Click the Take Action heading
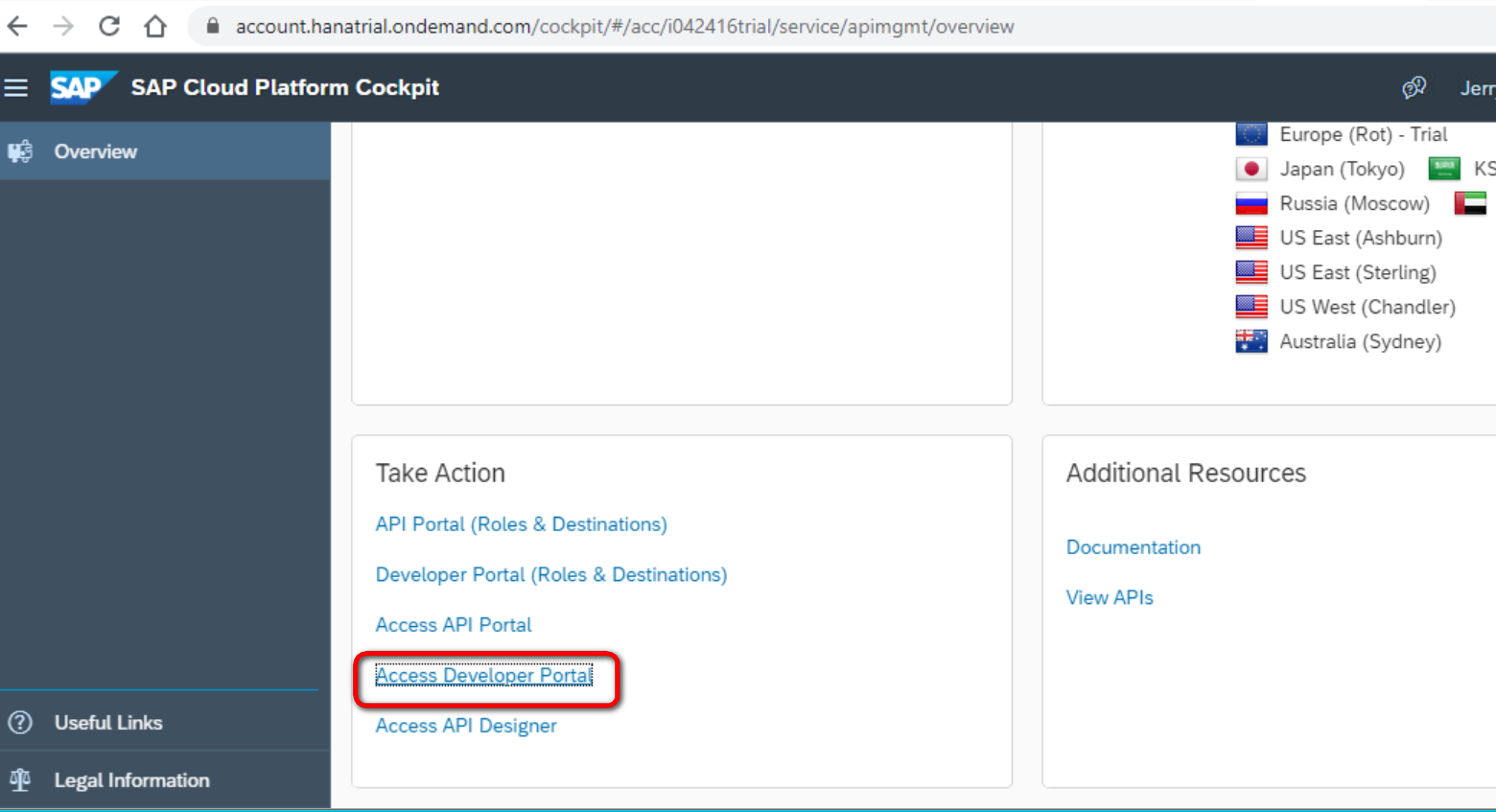Screen dimensions: 1496x812 coord(440,473)
